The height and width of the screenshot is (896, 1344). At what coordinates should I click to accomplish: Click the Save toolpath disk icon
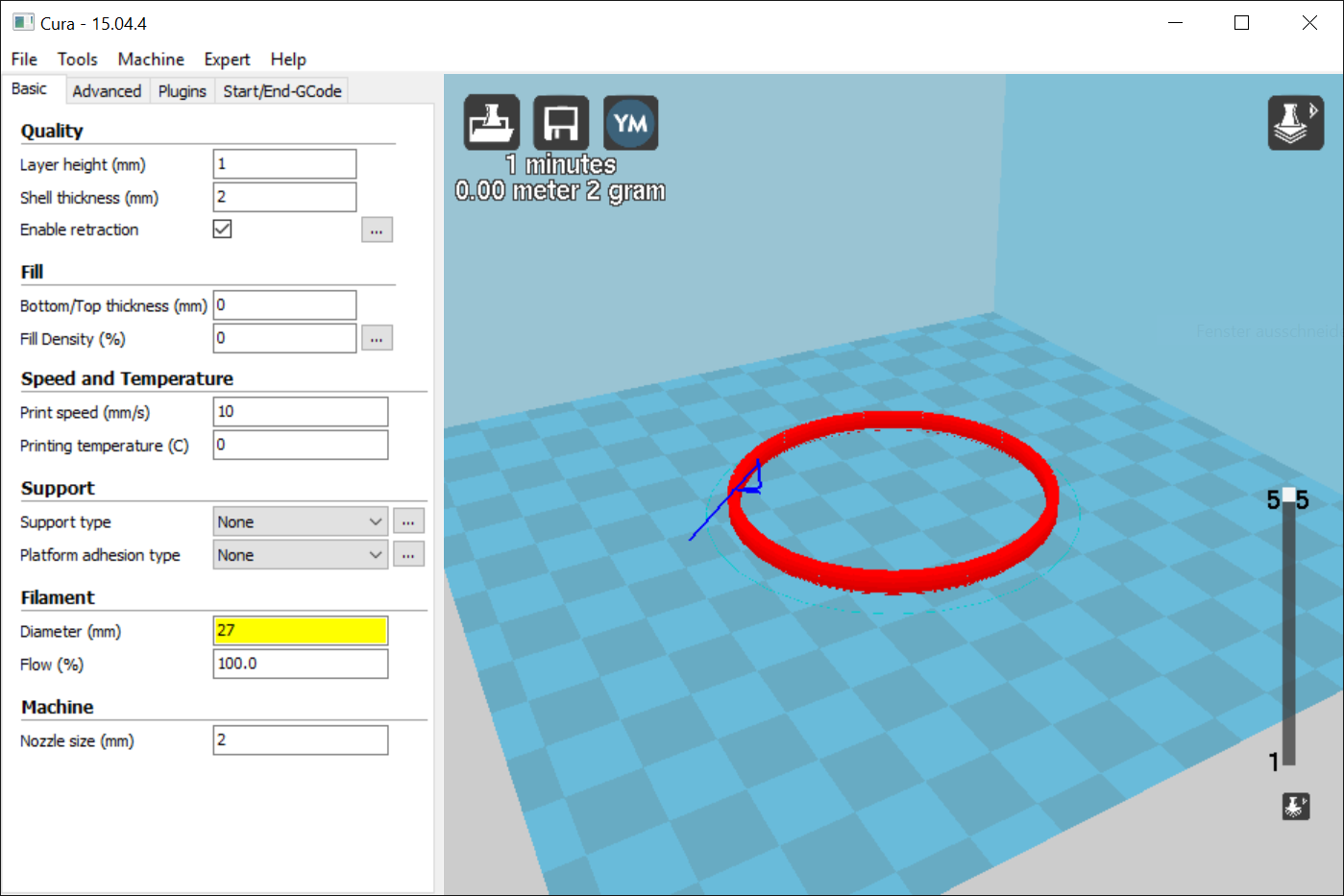[561, 123]
